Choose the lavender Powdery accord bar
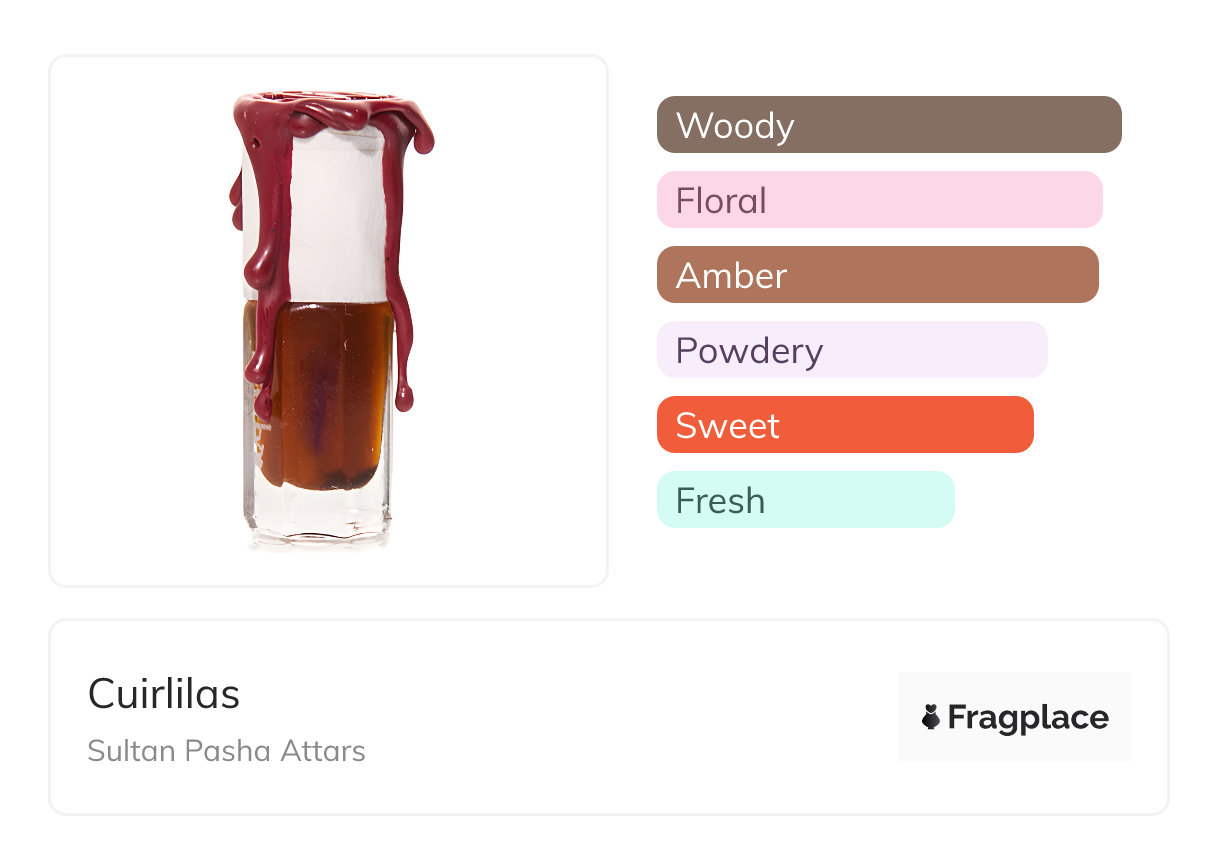1218x864 pixels. 852,350
